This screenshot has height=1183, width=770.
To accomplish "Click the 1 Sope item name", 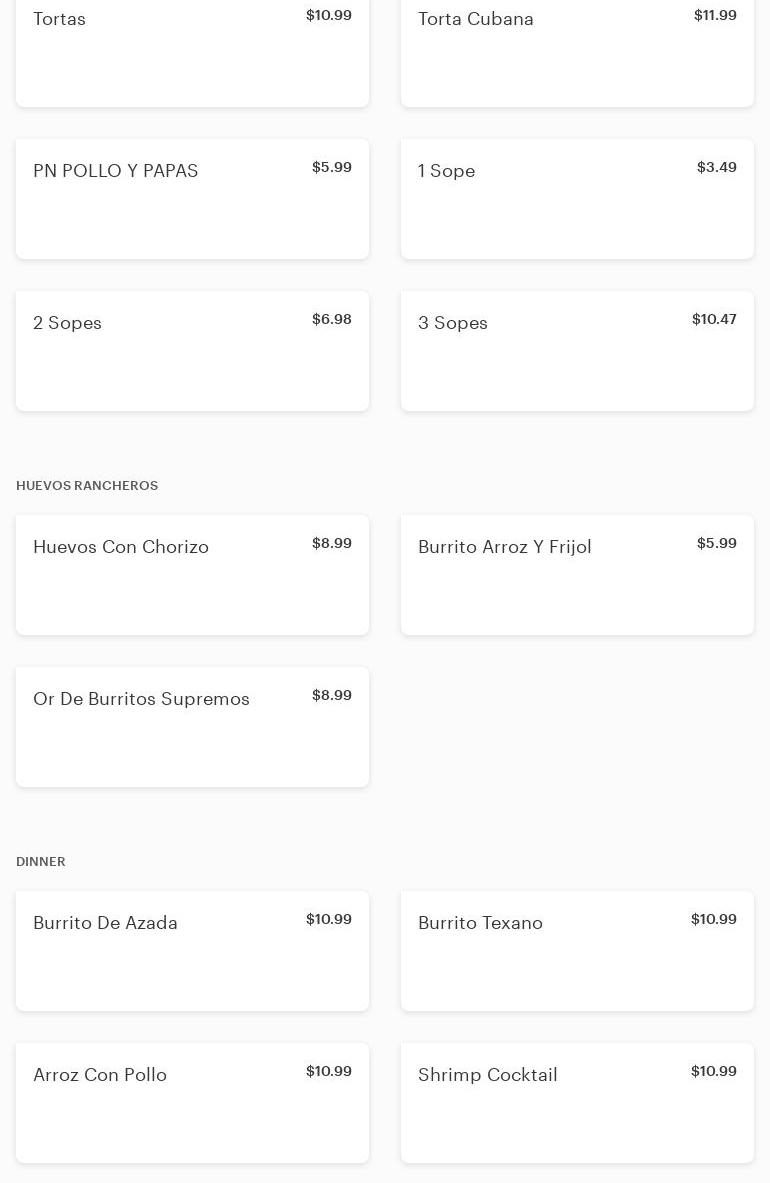I will 446,171.
